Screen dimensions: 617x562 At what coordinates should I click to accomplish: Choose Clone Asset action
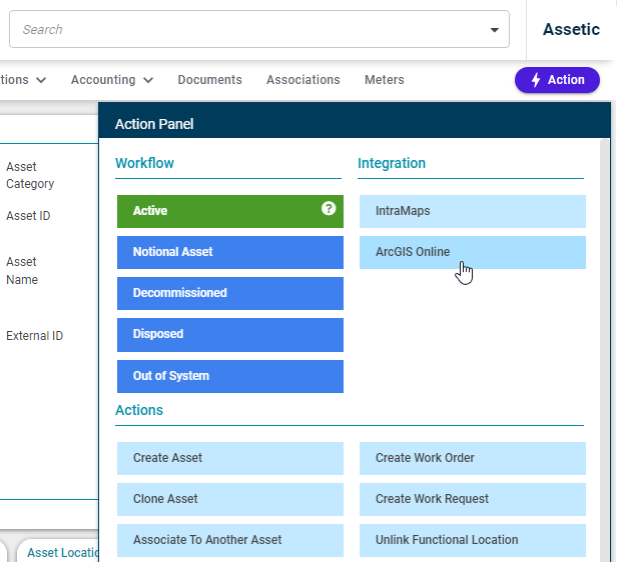(230, 499)
